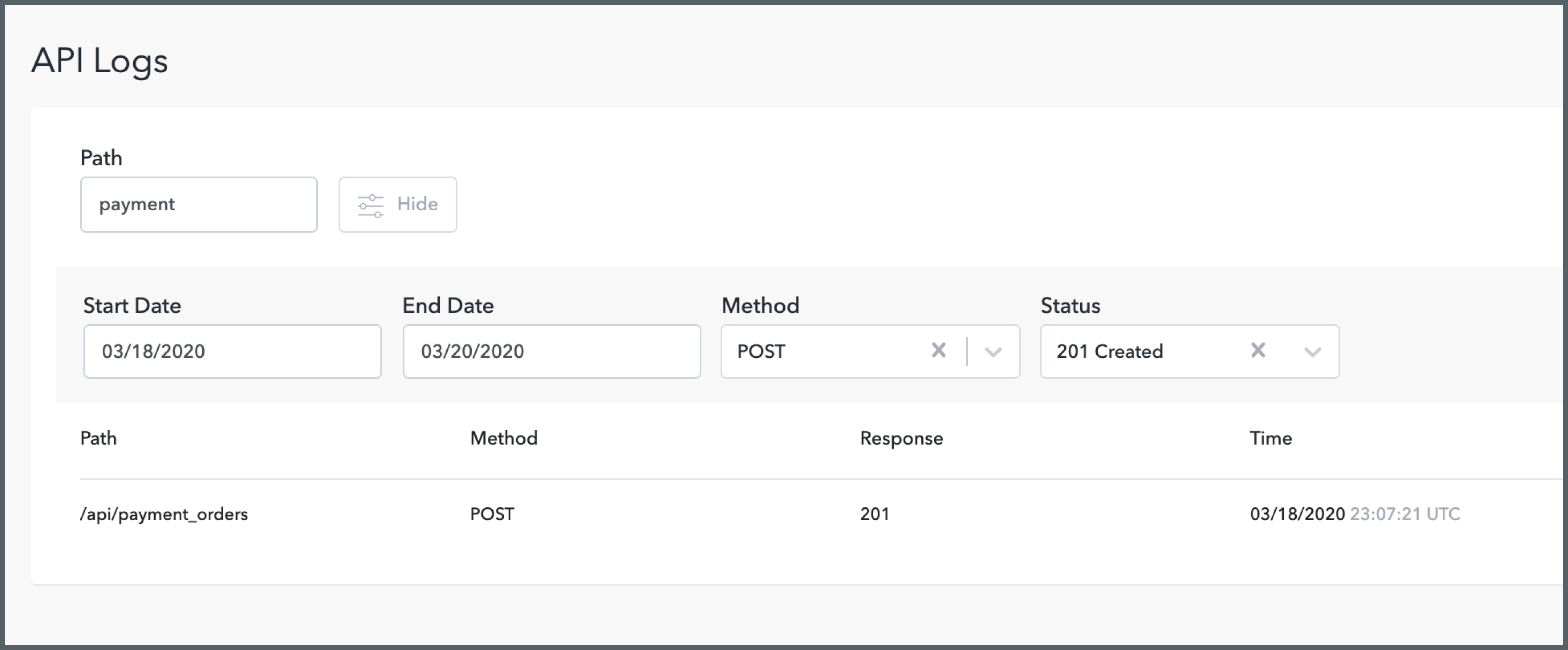
Task: Click the filter sliders icon beside Hide
Action: point(370,205)
